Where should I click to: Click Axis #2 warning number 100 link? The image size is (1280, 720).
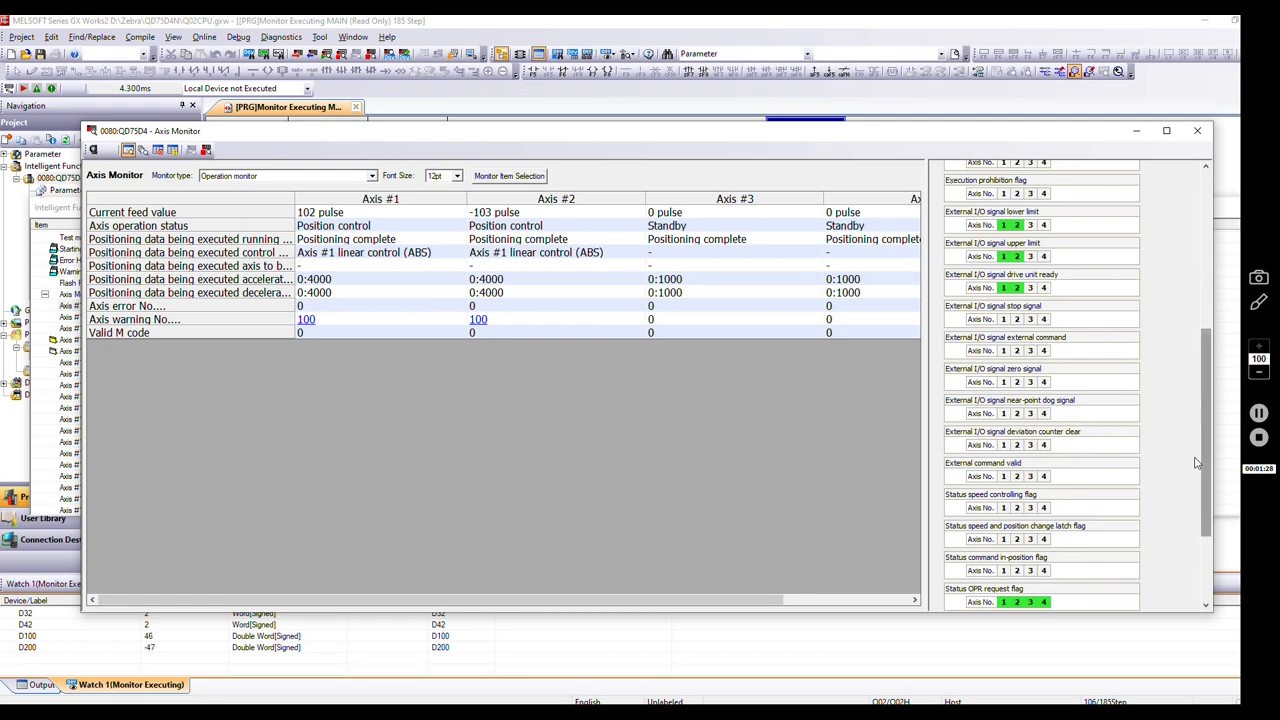(478, 320)
